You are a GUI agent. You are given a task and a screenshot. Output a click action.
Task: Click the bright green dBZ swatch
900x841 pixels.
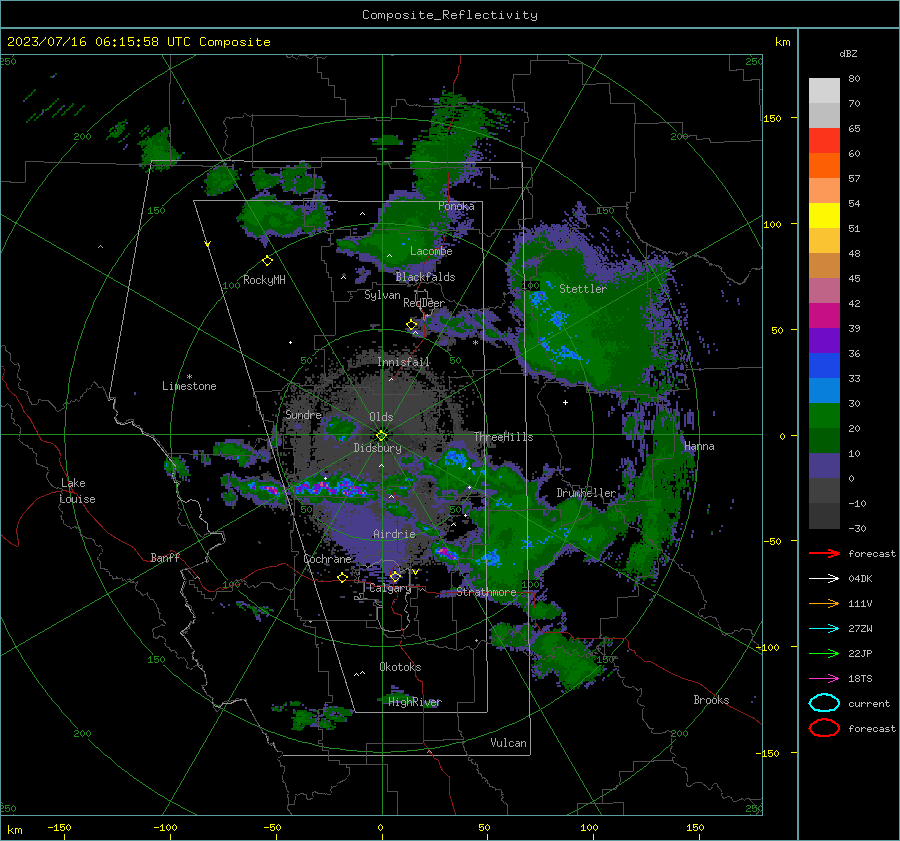[824, 416]
